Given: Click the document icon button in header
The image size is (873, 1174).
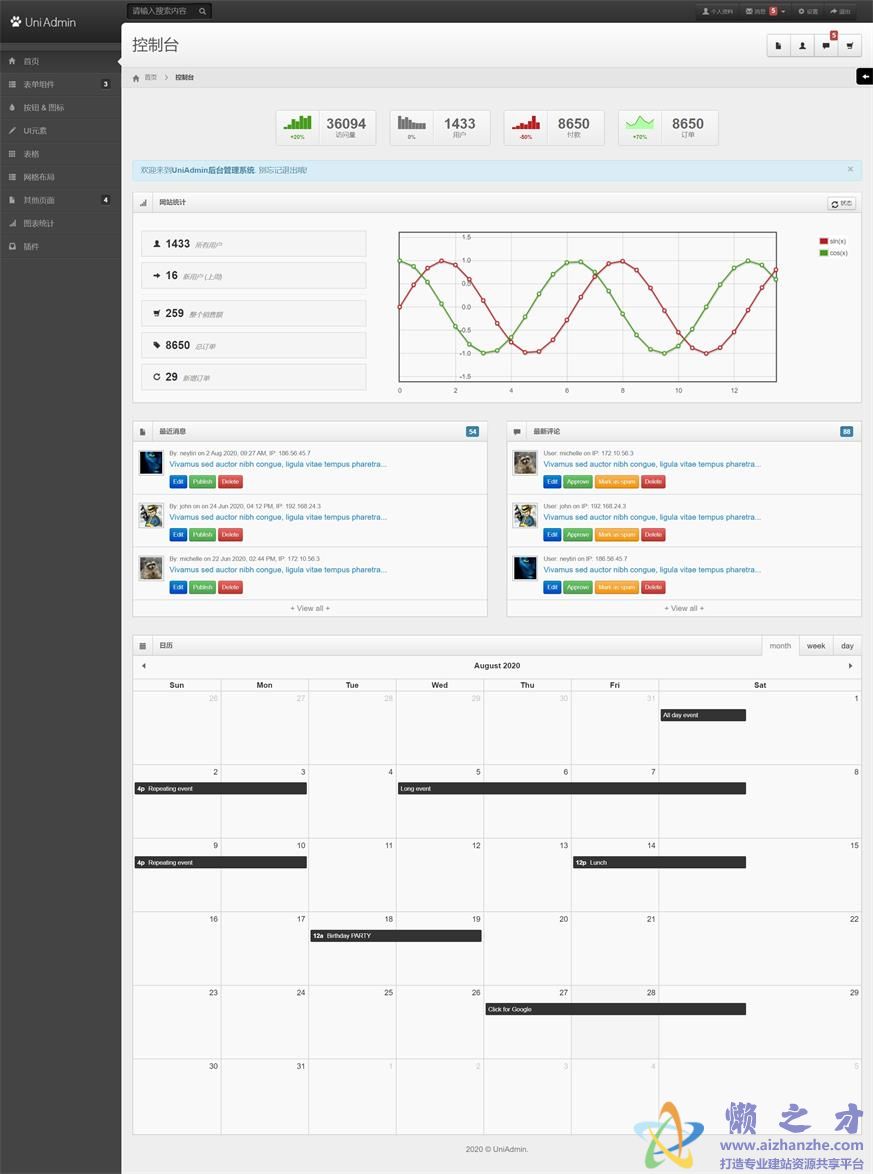Looking at the screenshot, I should click(x=778, y=45).
